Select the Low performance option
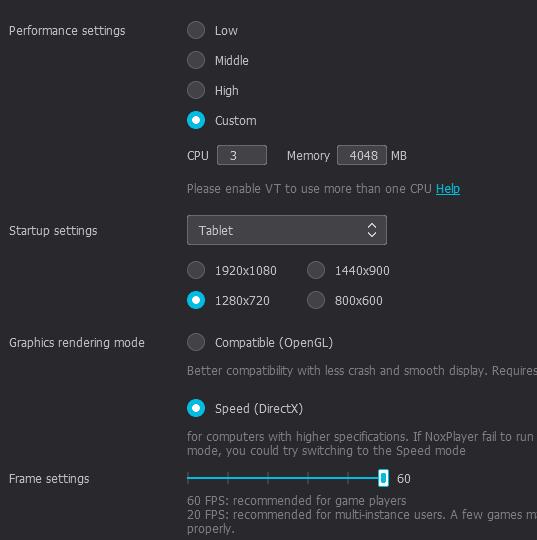 [196, 30]
